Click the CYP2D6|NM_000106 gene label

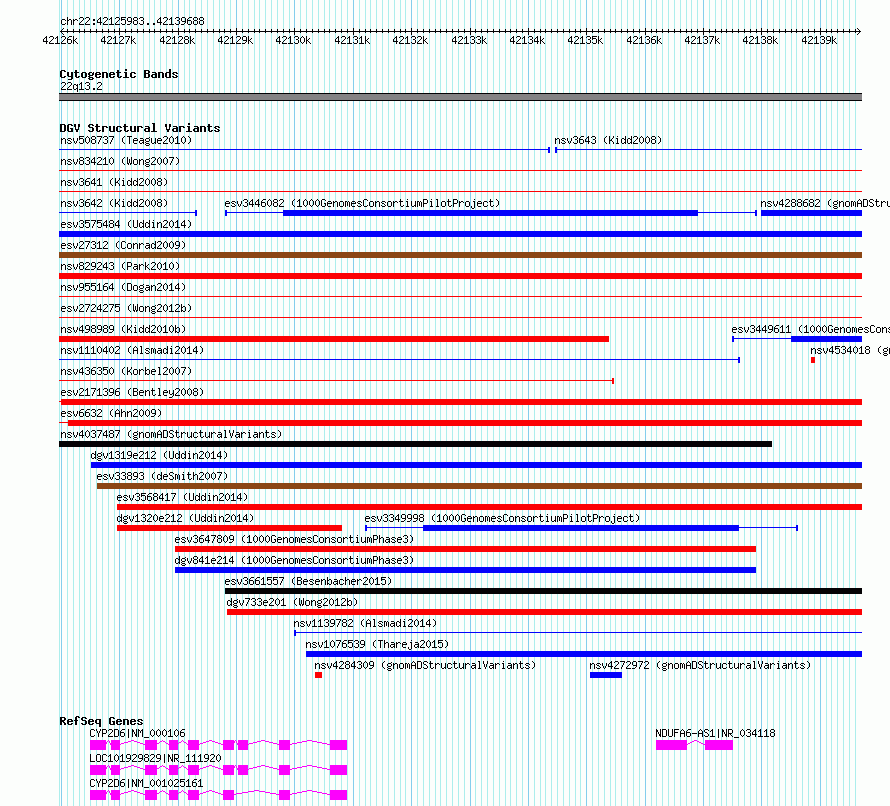(x=137, y=733)
